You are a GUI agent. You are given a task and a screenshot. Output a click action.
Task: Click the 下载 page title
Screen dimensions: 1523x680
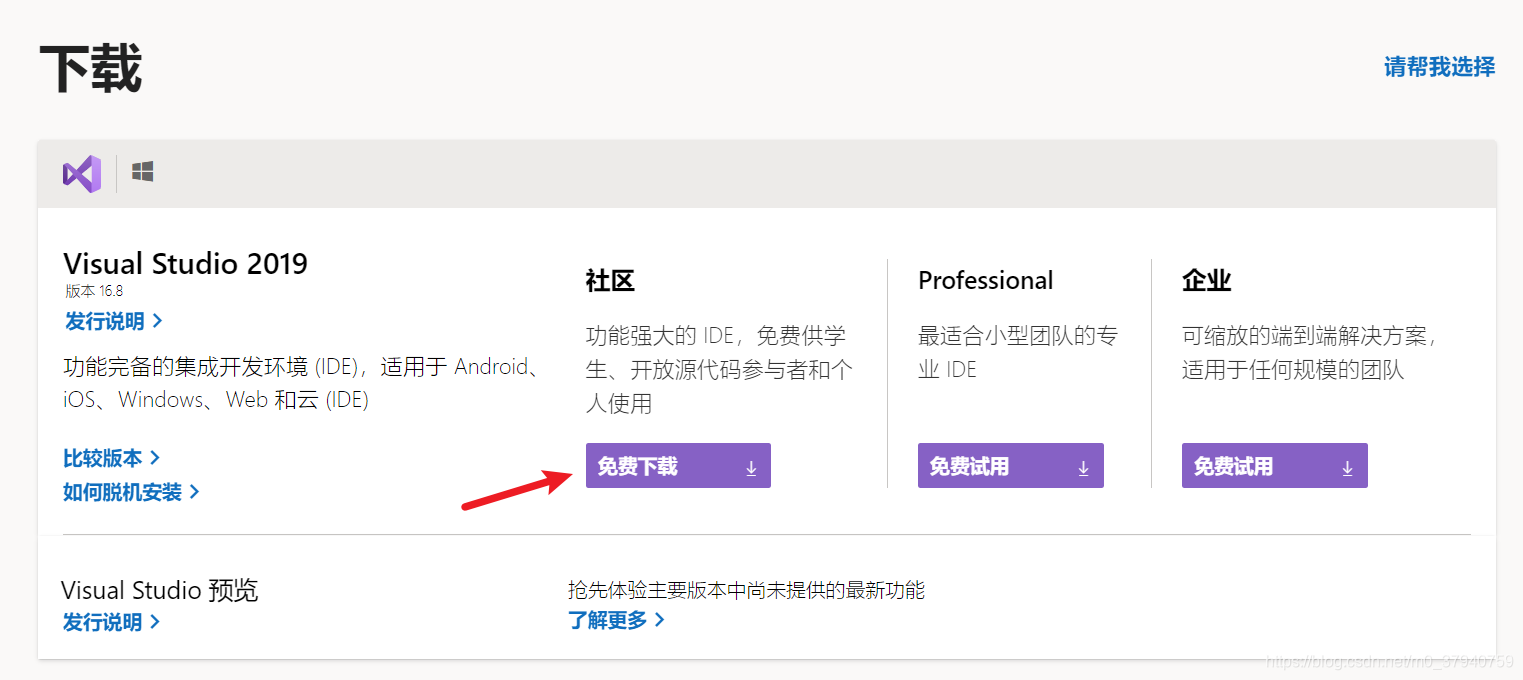pyautogui.click(x=91, y=69)
